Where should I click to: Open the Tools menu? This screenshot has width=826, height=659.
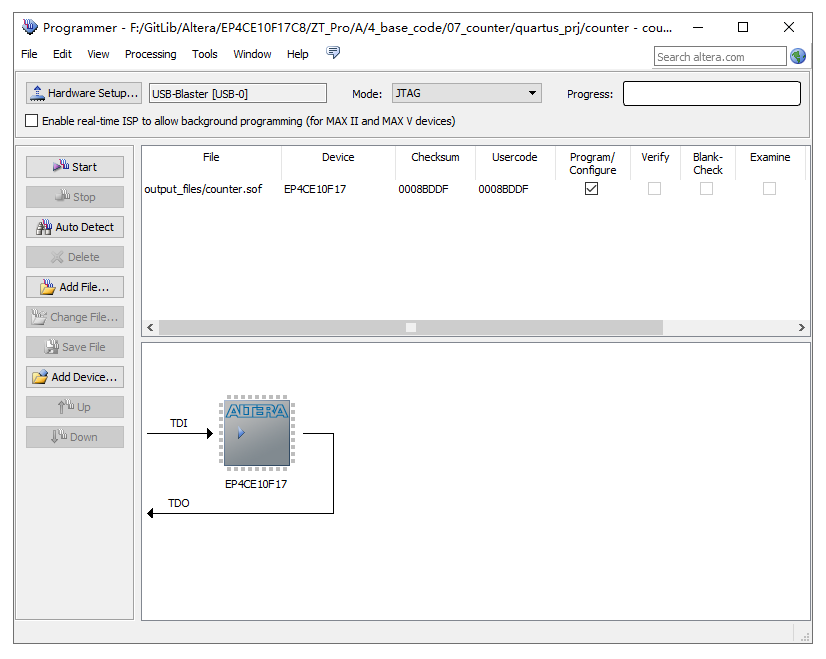pos(204,54)
